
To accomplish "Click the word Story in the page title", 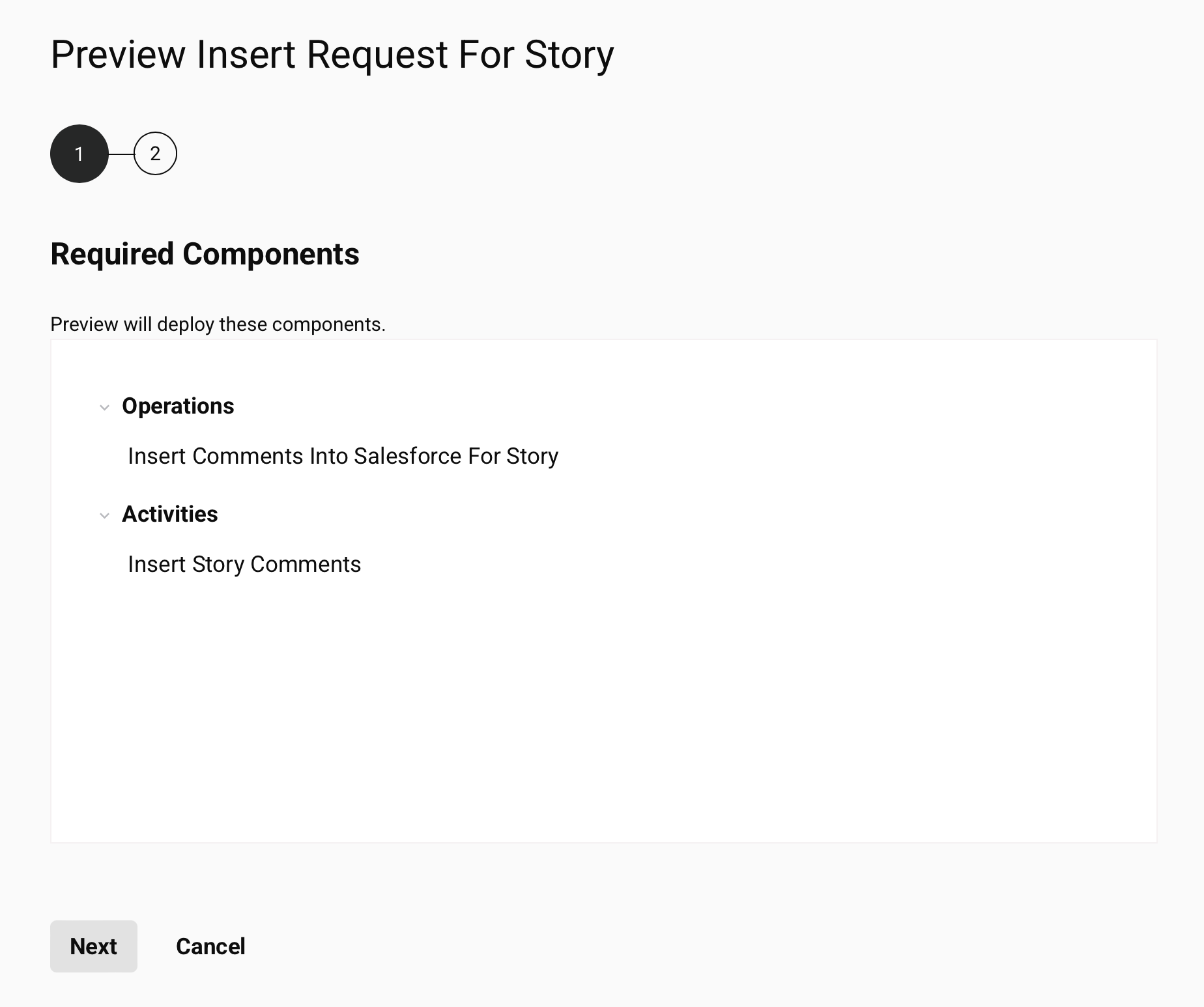I will pyautogui.click(x=569, y=54).
